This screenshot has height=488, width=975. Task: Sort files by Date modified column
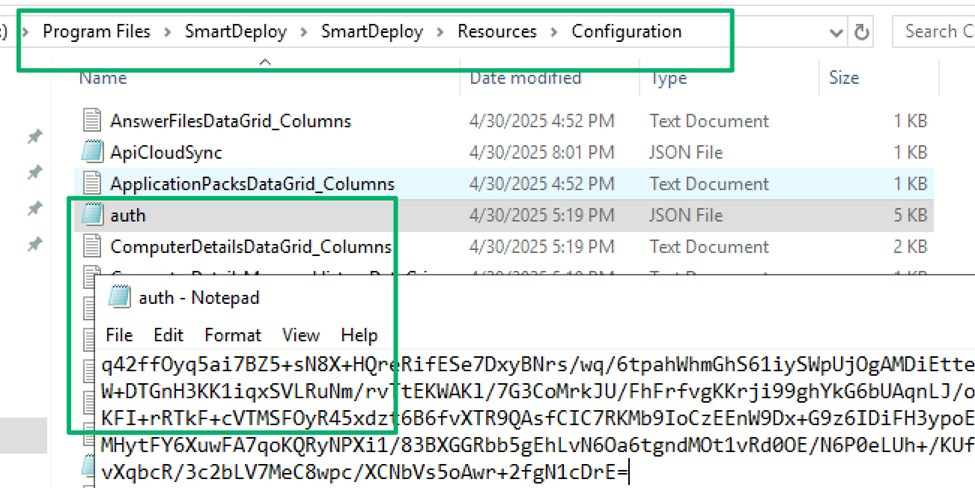tap(525, 78)
